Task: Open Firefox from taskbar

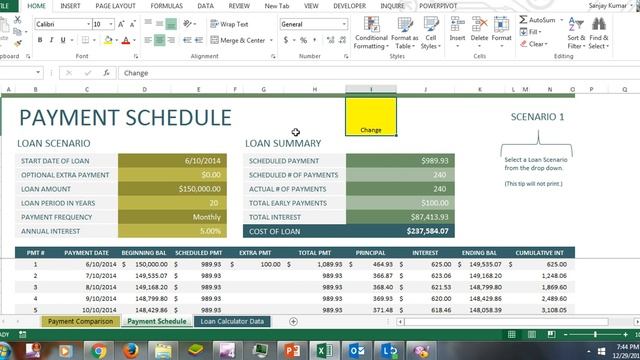Action: tap(131, 351)
